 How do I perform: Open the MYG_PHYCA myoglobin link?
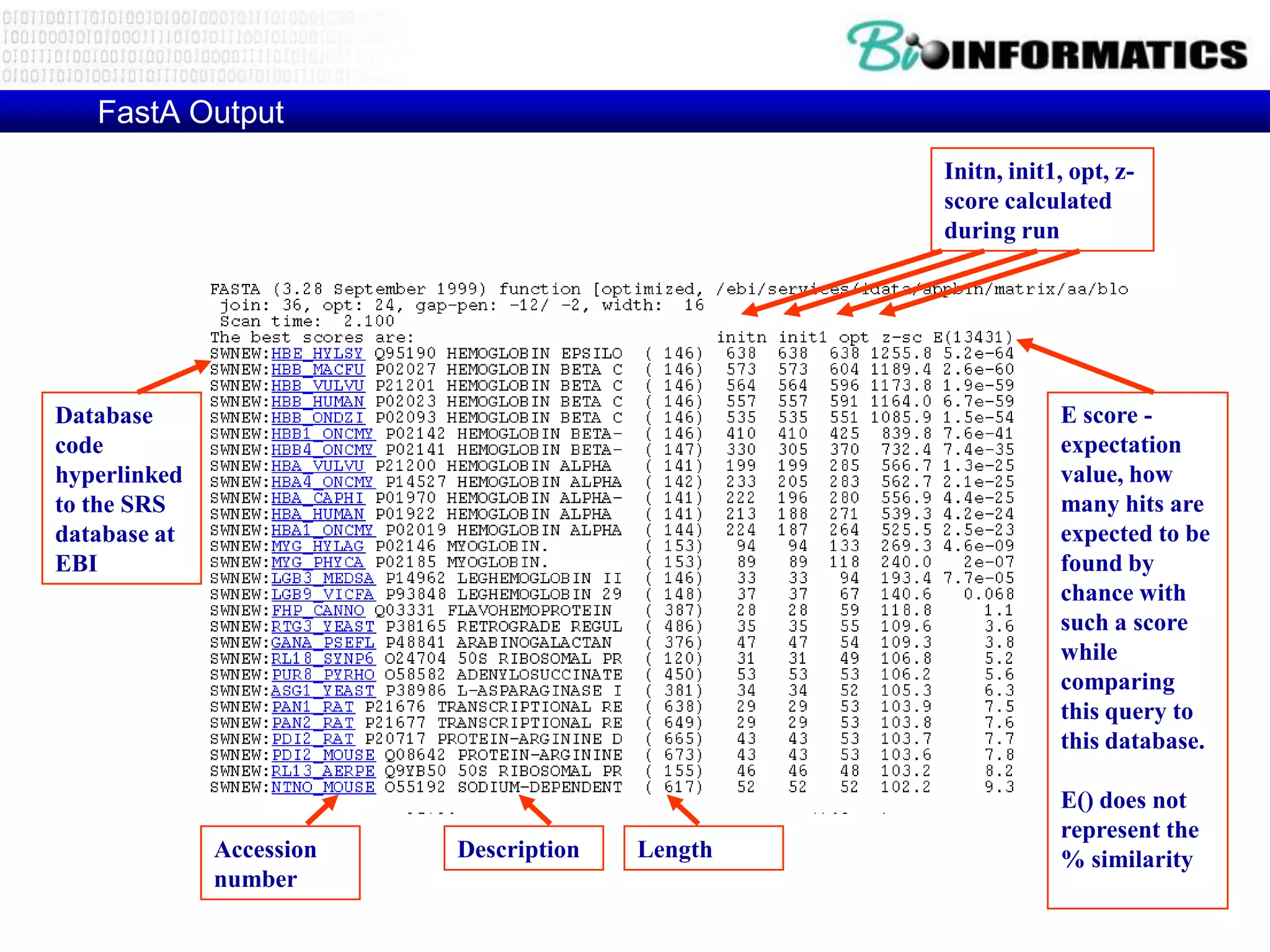(x=317, y=563)
